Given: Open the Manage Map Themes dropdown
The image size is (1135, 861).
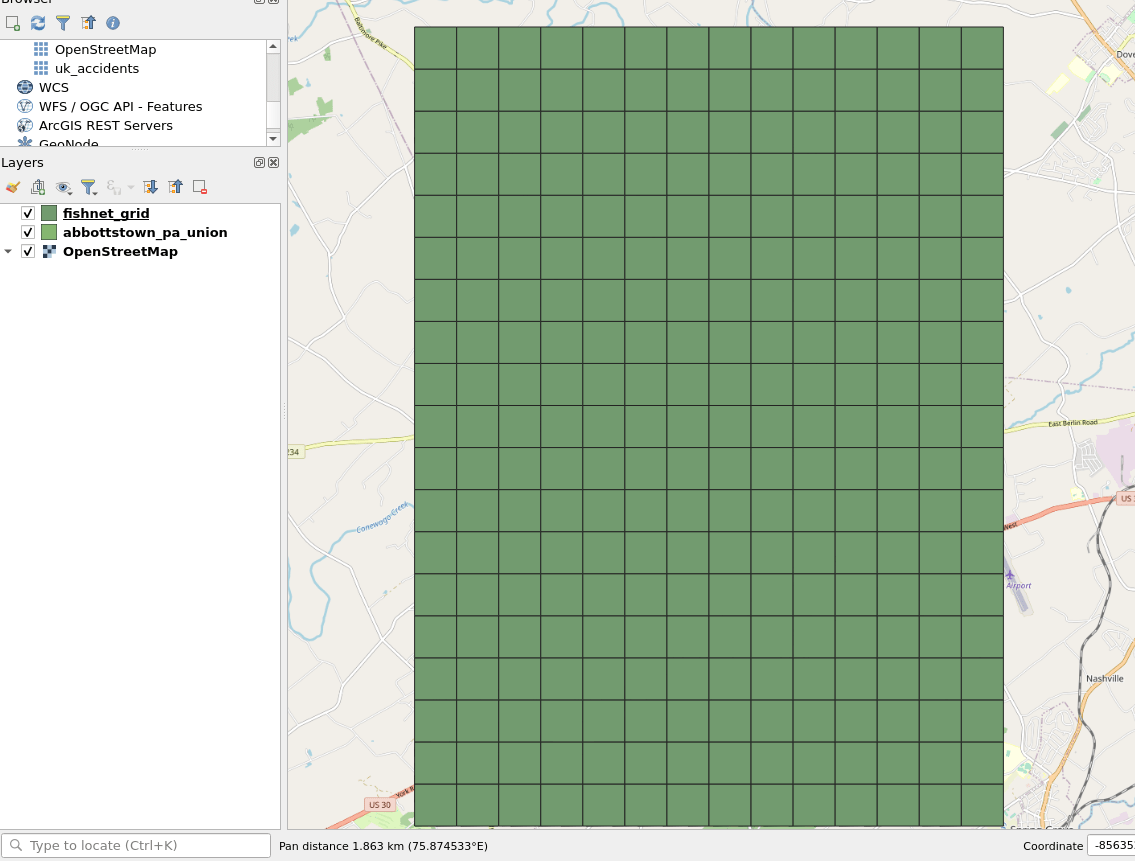Looking at the screenshot, I should click(x=64, y=187).
